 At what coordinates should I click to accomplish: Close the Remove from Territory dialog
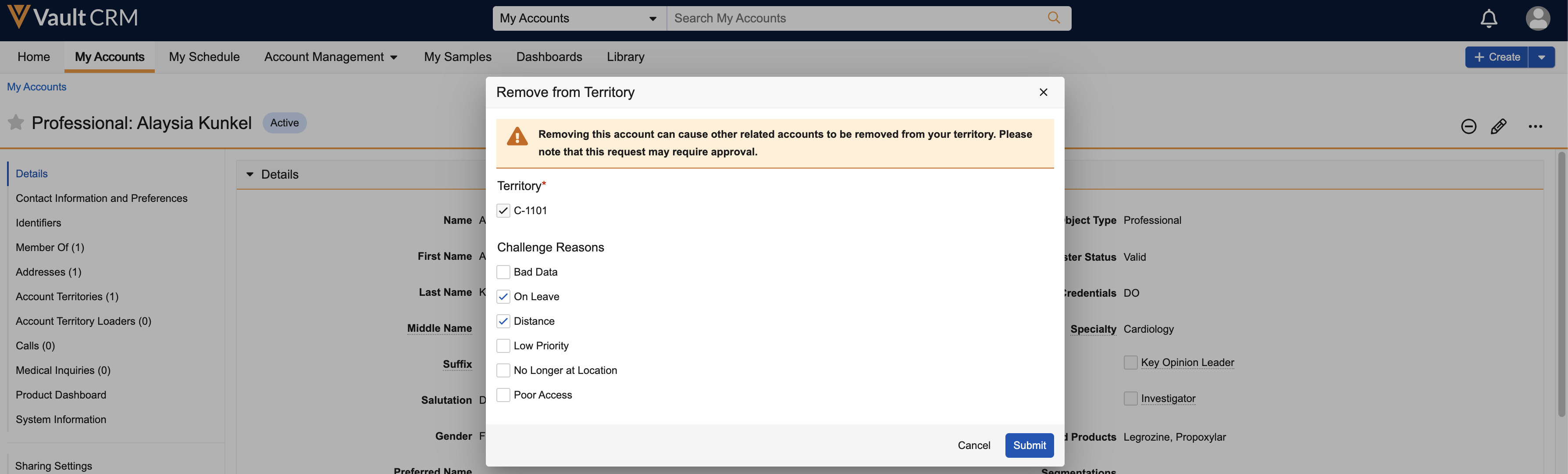[1043, 93]
